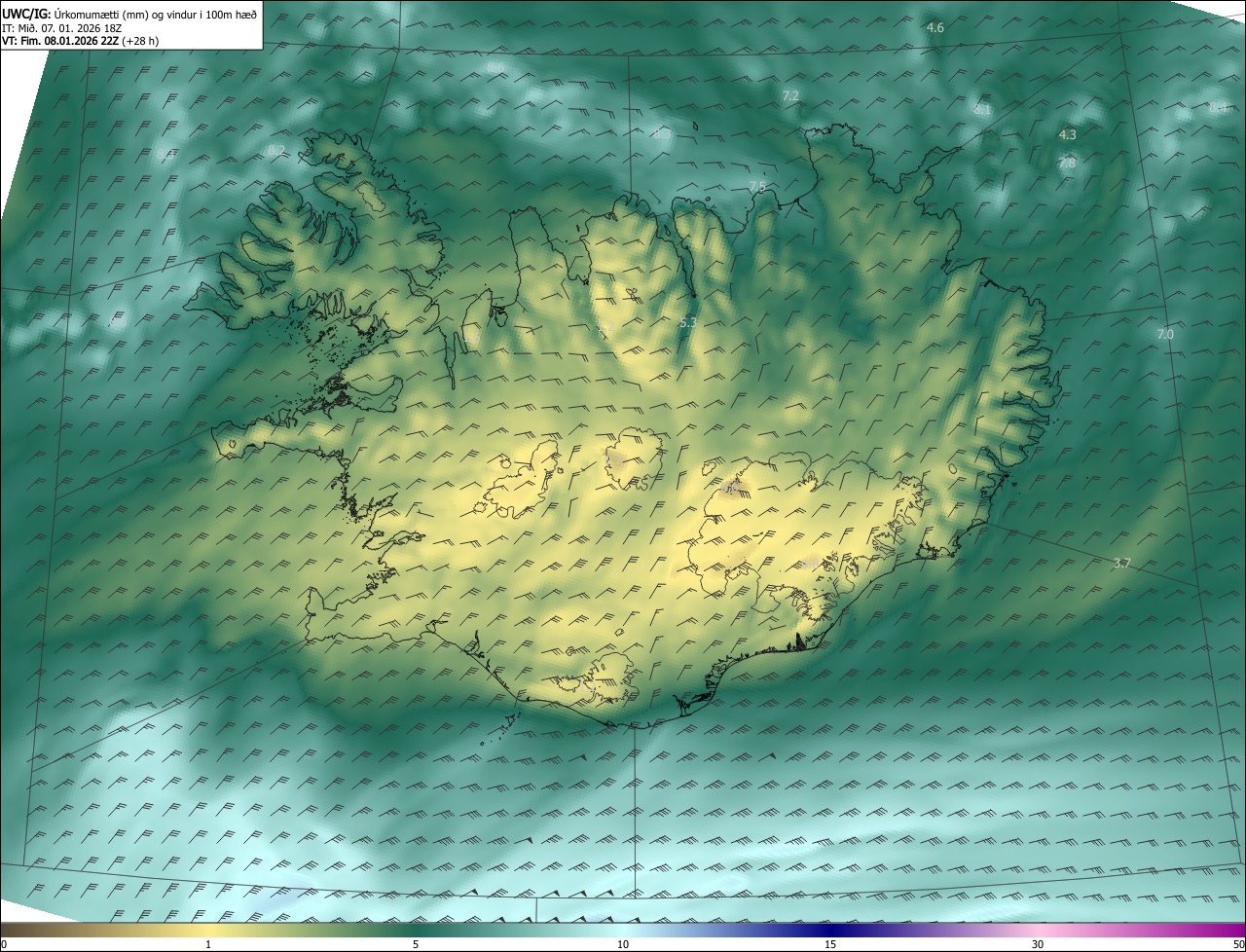Click the 0 tick label on the colorbar
The height and width of the screenshot is (952, 1246).
click(x=4, y=944)
